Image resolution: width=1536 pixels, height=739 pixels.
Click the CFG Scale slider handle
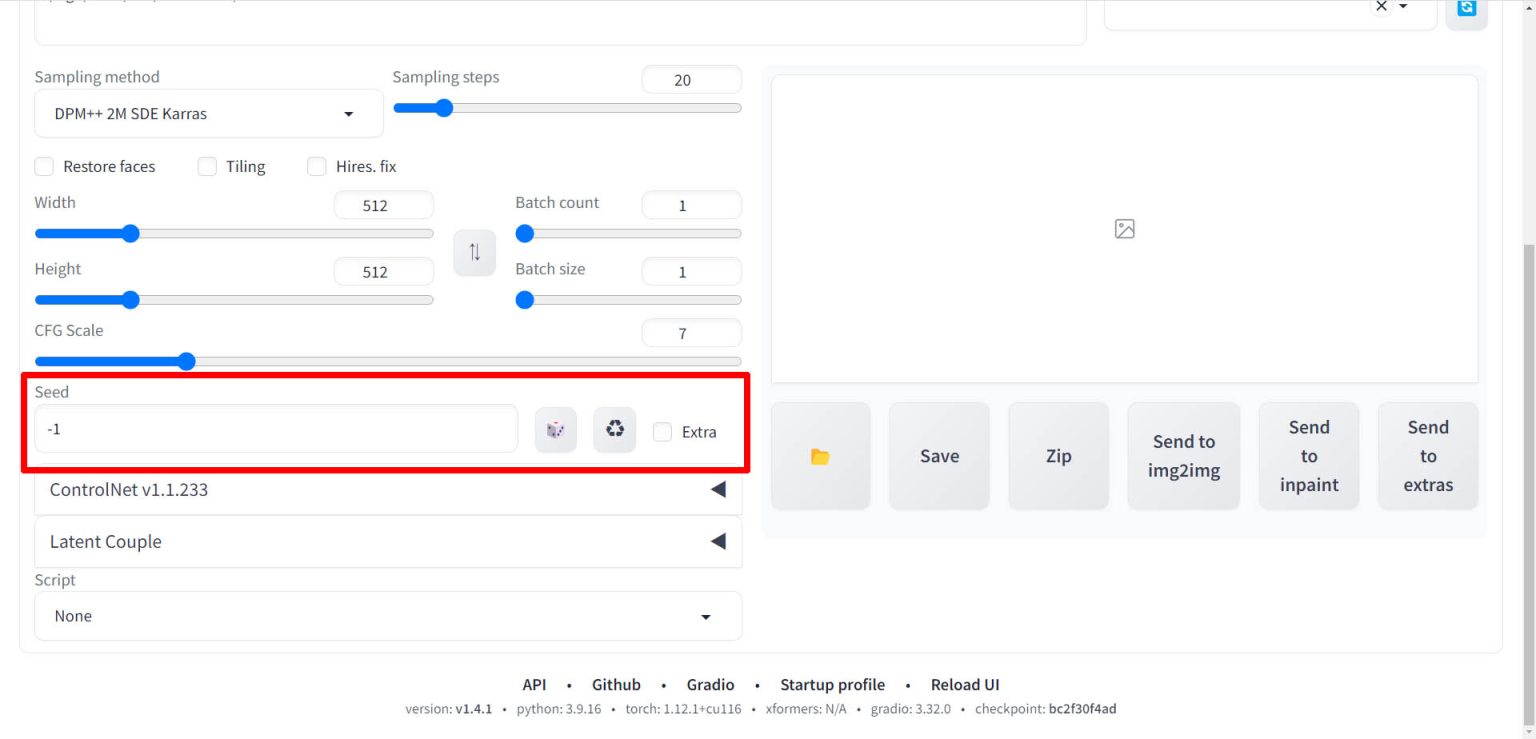[x=186, y=361]
